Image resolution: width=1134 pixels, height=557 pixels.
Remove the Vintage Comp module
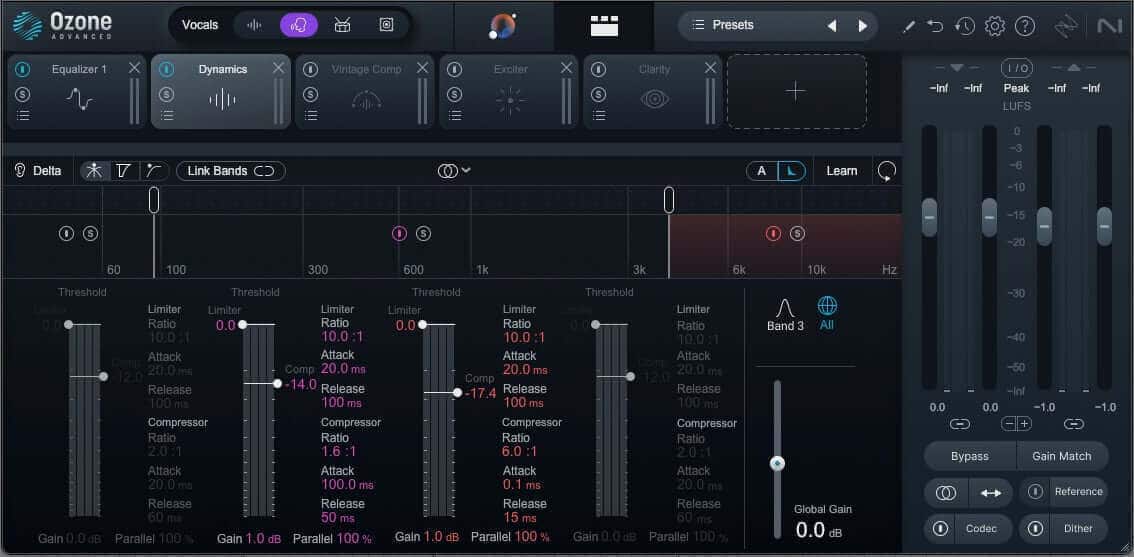[x=422, y=68]
